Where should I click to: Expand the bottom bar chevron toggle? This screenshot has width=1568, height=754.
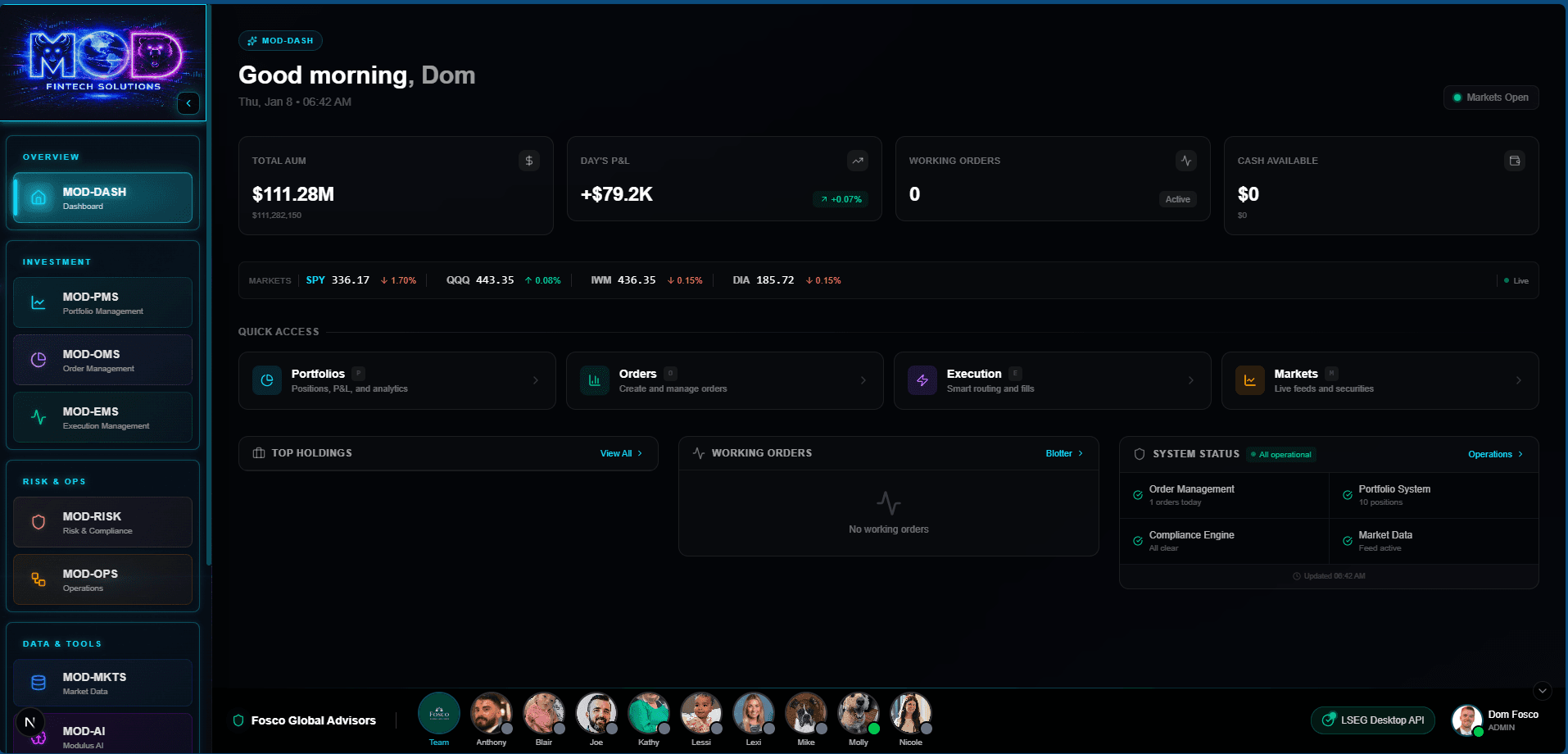tap(1543, 691)
